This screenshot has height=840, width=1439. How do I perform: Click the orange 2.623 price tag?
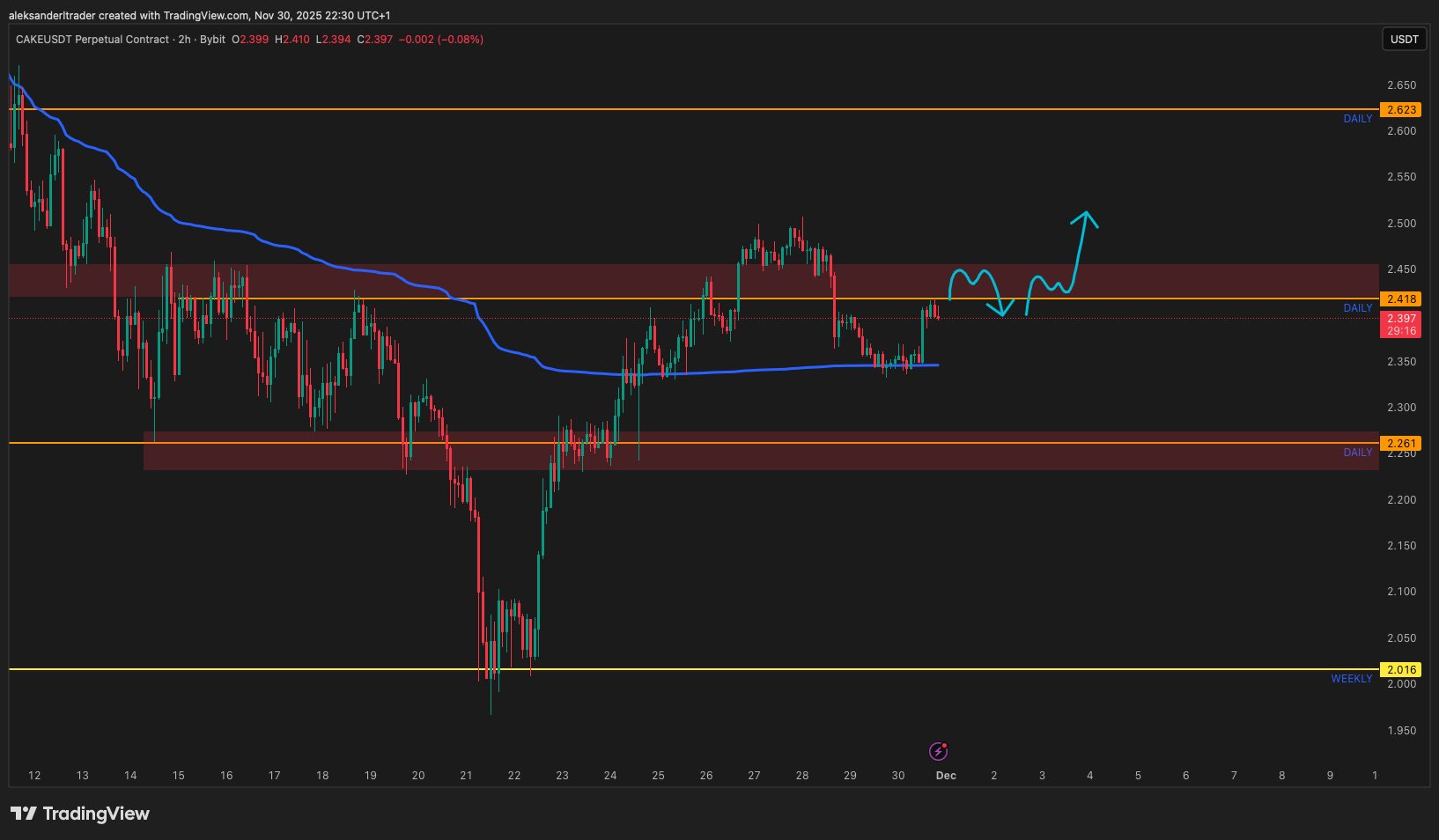coord(1401,110)
